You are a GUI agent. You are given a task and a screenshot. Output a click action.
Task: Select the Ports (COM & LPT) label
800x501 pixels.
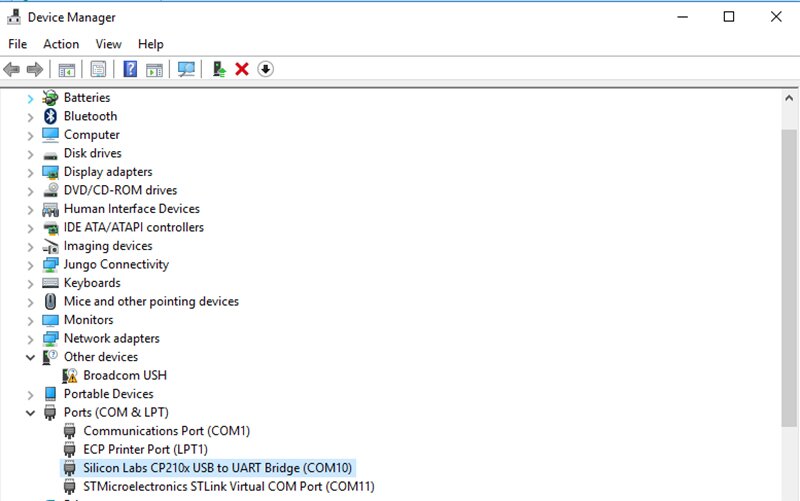coord(116,412)
